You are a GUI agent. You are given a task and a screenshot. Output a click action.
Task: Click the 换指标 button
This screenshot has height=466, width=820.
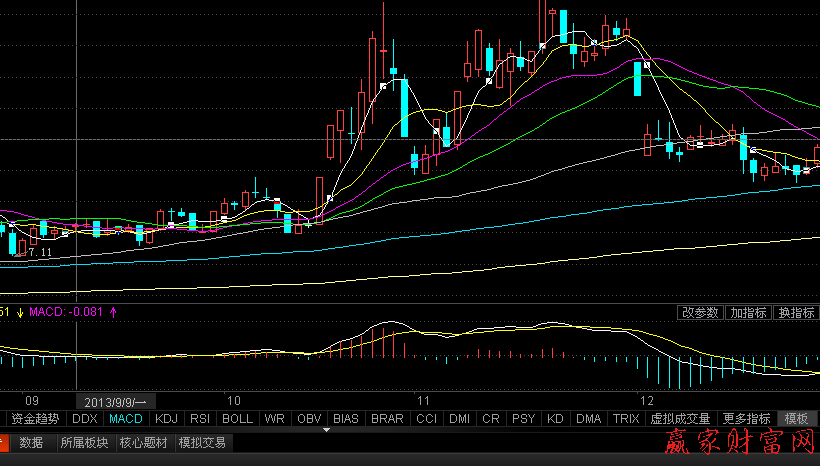coord(796,313)
